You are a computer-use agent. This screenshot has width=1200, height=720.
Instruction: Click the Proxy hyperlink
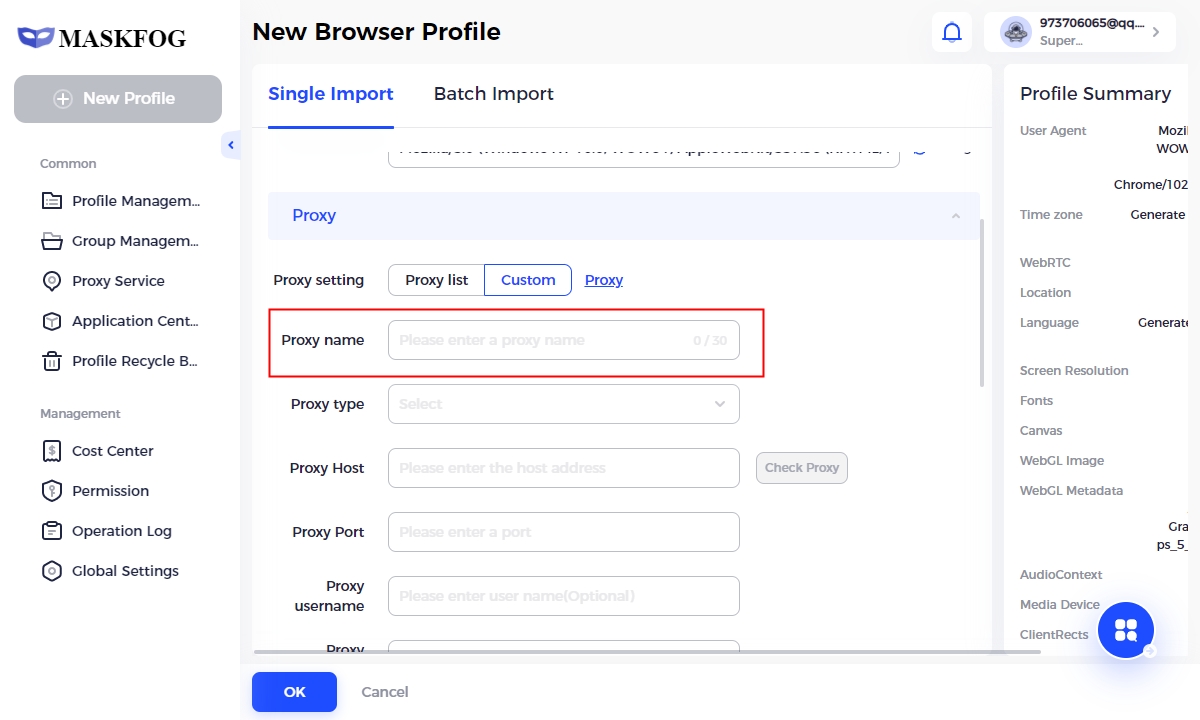pos(604,280)
